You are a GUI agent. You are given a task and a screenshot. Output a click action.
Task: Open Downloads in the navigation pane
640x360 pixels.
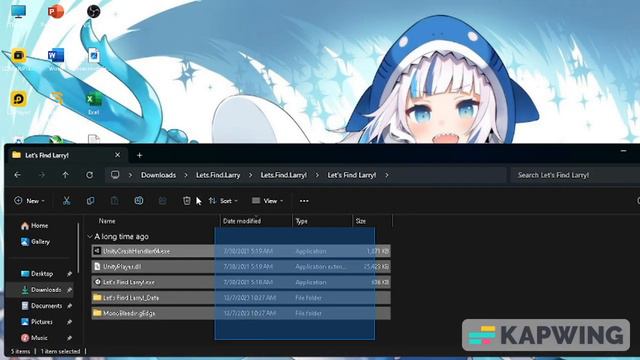point(41,290)
